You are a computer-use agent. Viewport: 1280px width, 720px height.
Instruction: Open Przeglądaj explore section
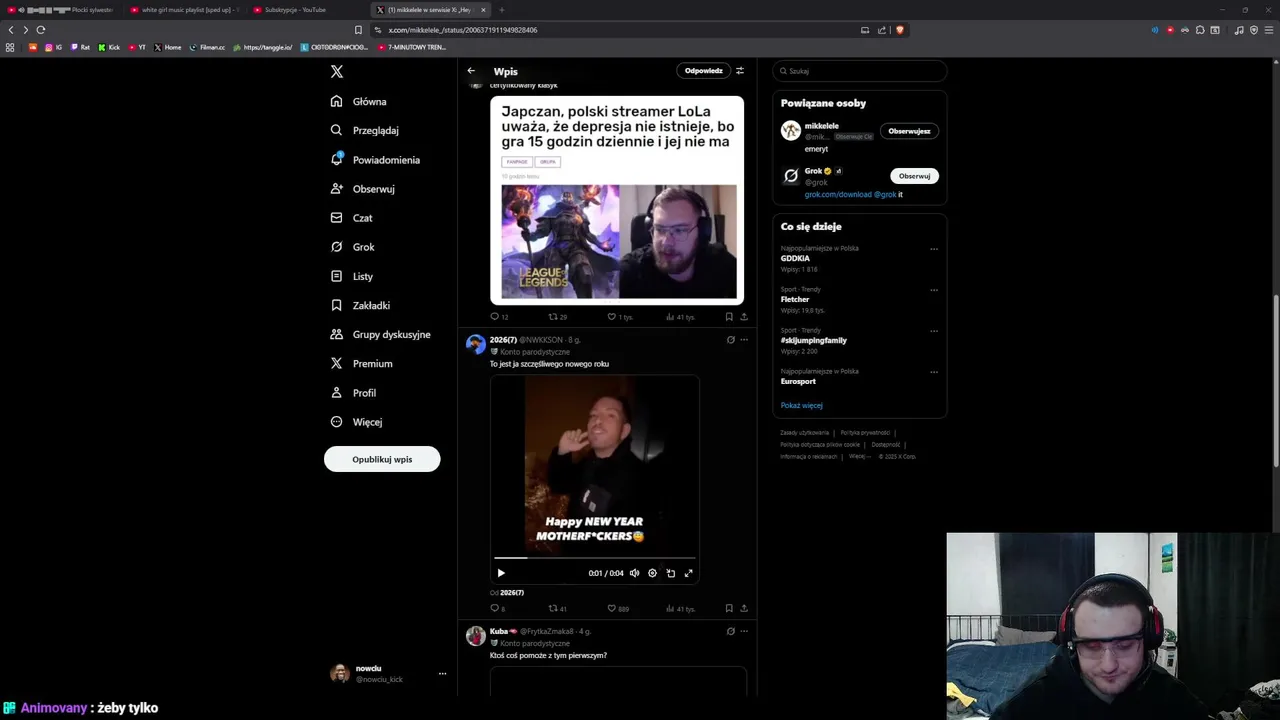pyautogui.click(x=365, y=130)
